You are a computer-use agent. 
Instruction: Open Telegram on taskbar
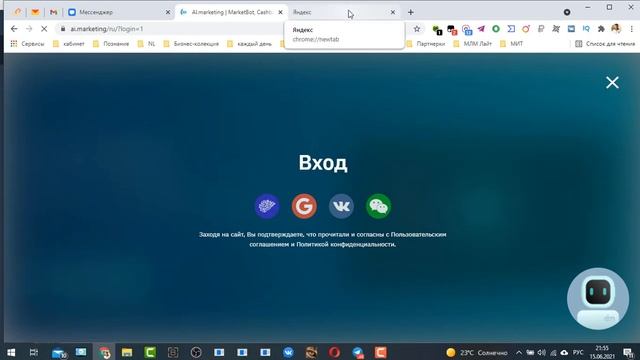click(x=358, y=352)
